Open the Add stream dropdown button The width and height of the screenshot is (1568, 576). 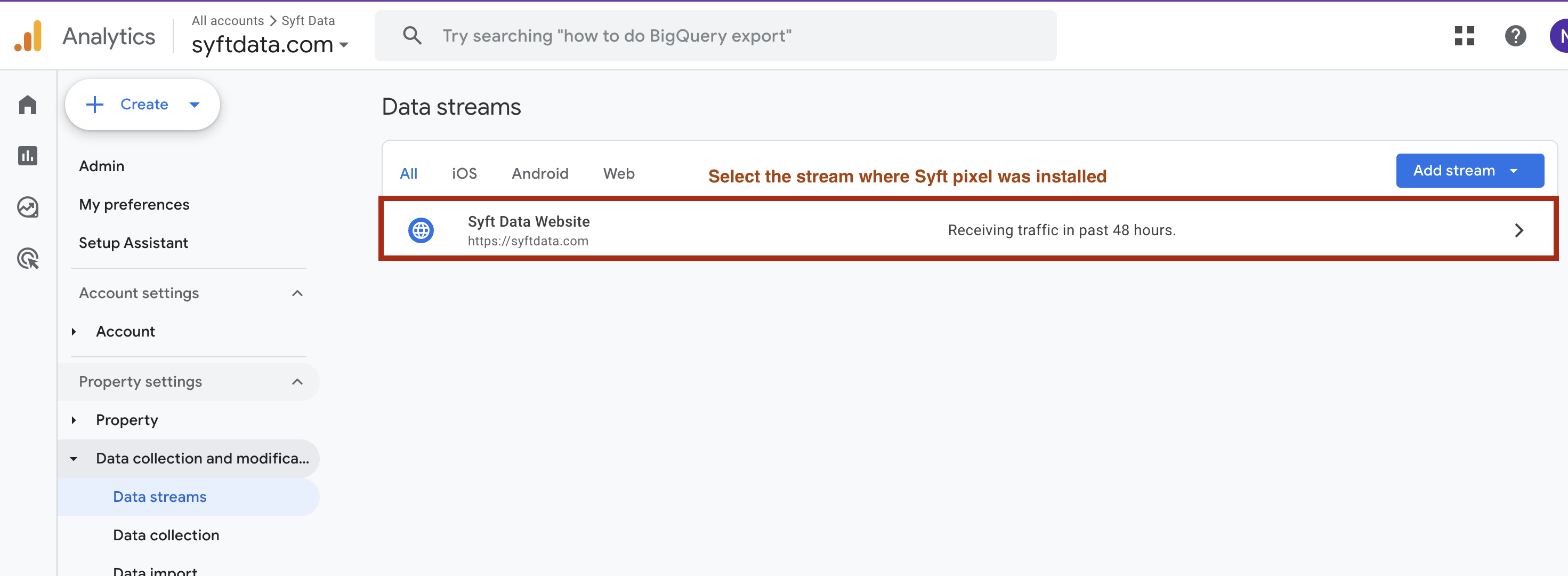(x=1469, y=171)
